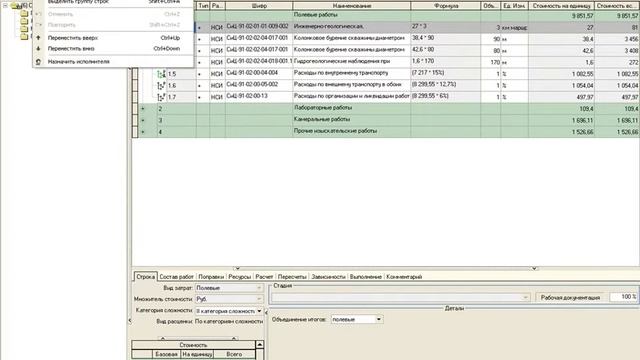Click the scroll-up arrow of the Стоимость table
The image size is (640, 360).
coord(260,345)
